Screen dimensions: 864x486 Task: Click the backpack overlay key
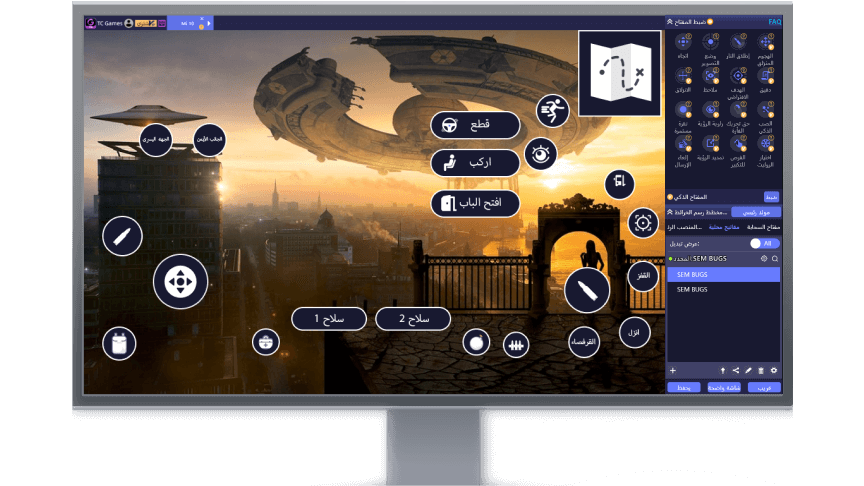pyautogui.click(x=119, y=344)
